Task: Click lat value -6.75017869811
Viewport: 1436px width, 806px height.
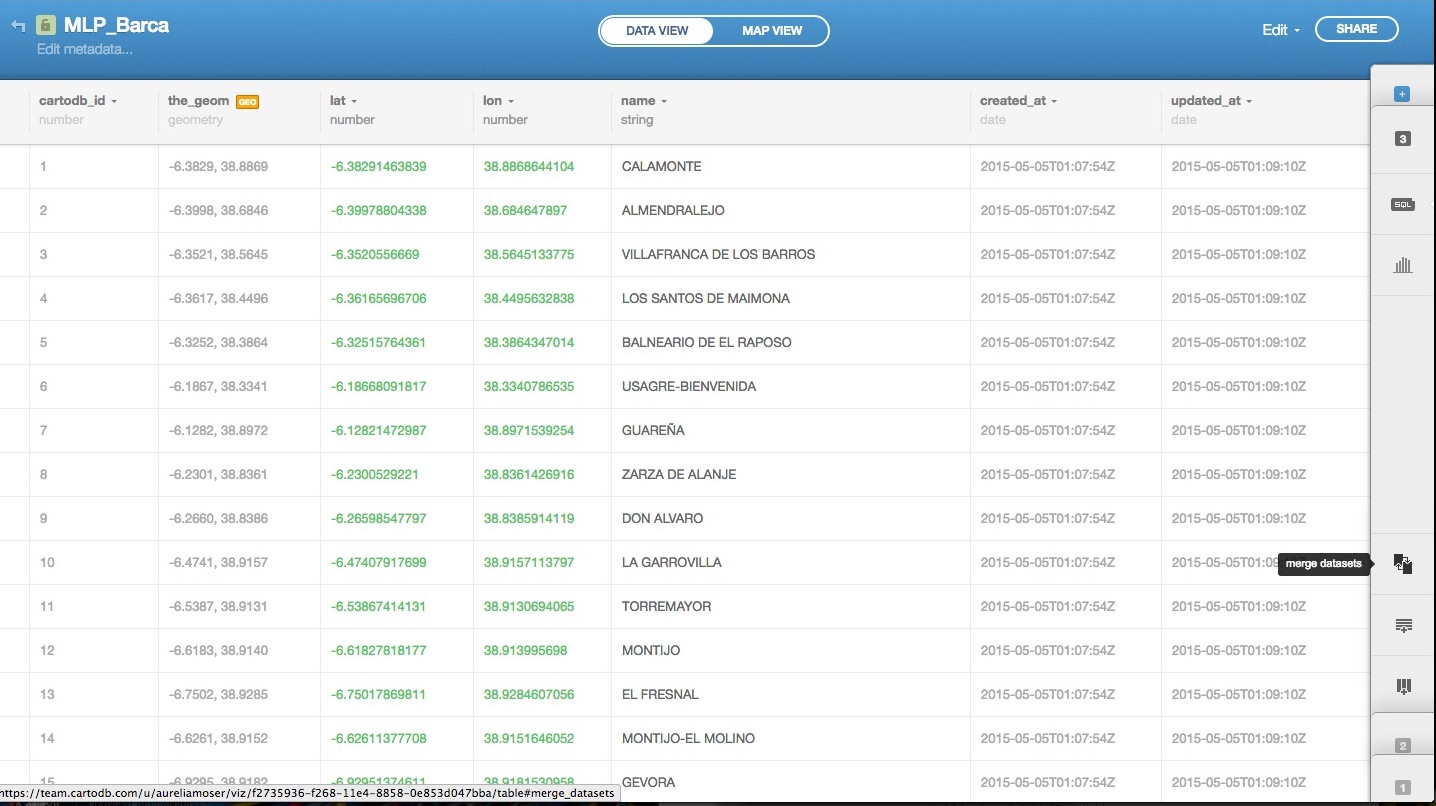Action: click(x=379, y=694)
